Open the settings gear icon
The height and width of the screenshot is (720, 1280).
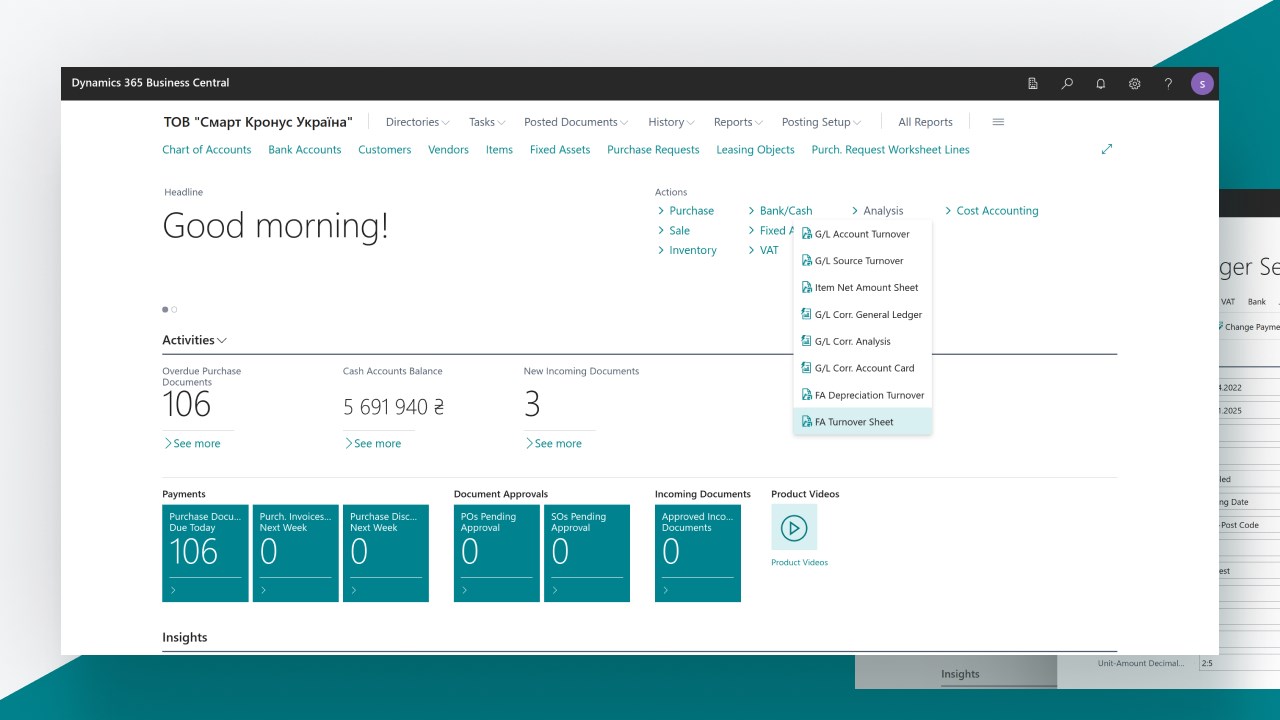point(1135,83)
